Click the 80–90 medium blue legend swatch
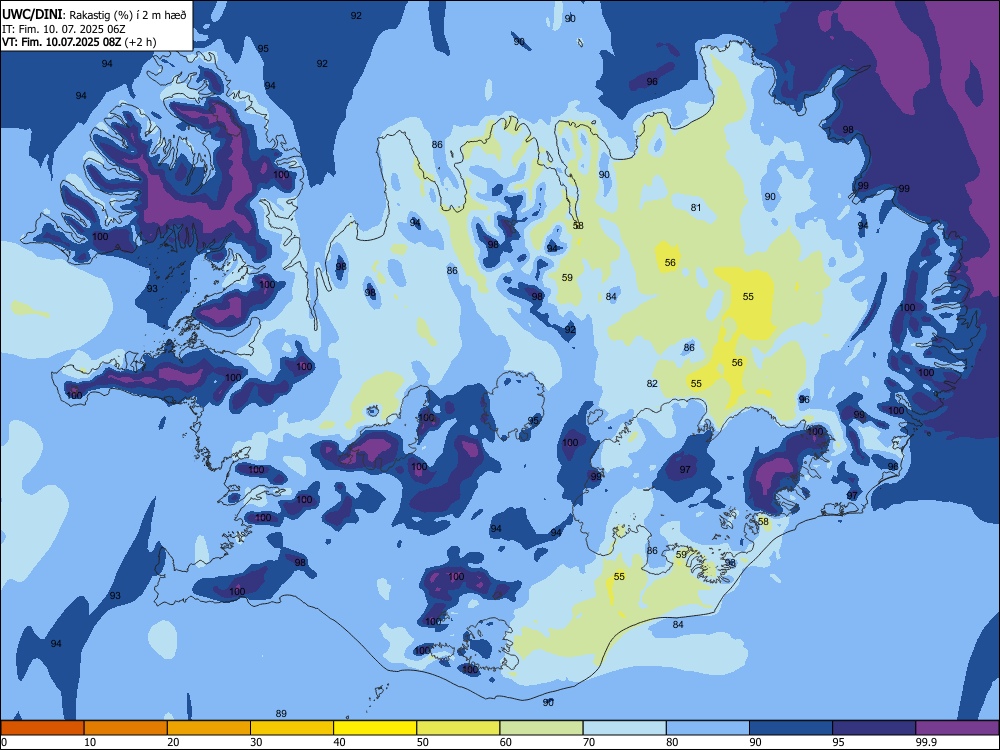Image resolution: width=1000 pixels, height=750 pixels. coord(708,728)
